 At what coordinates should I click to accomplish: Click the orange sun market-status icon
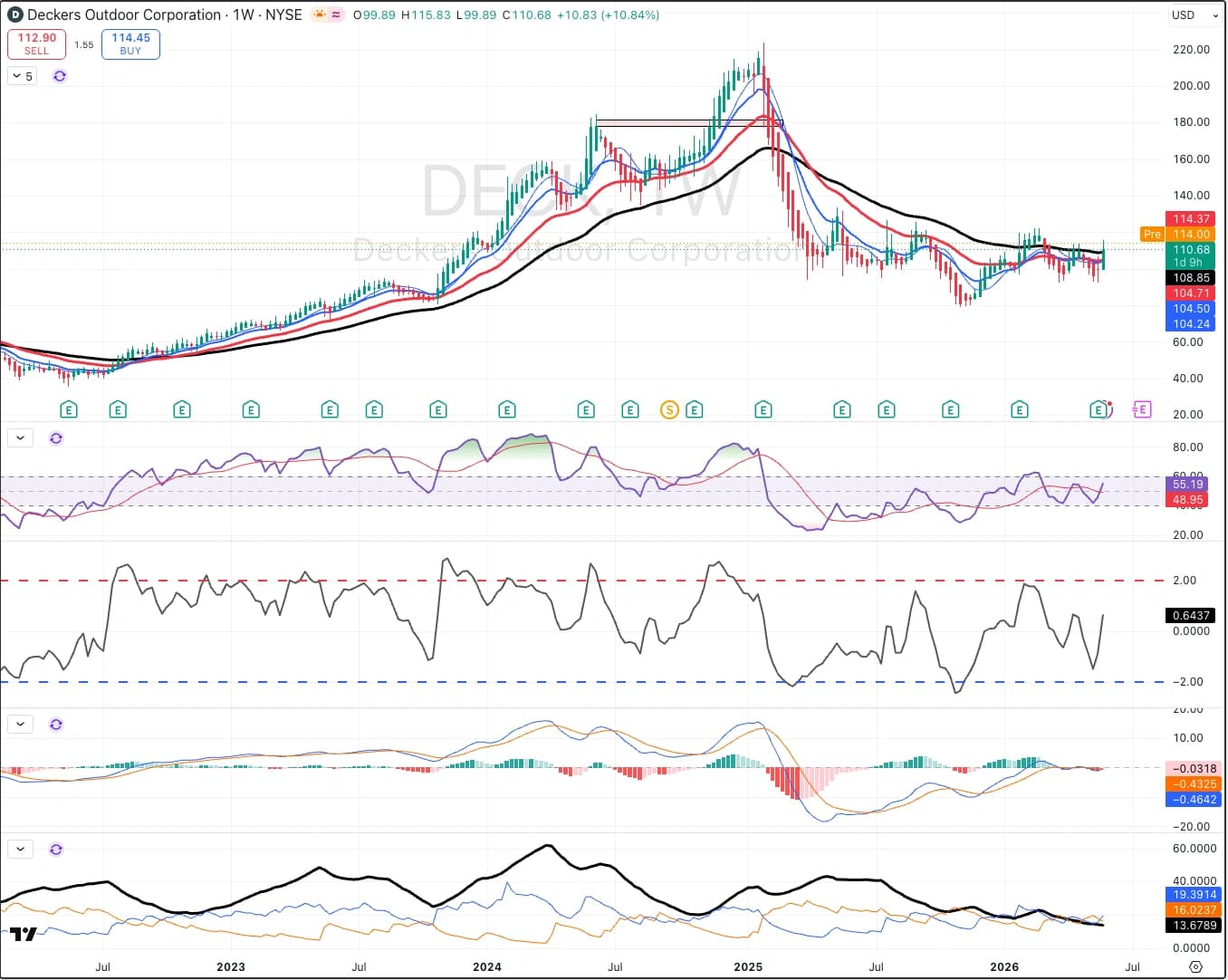tap(319, 14)
